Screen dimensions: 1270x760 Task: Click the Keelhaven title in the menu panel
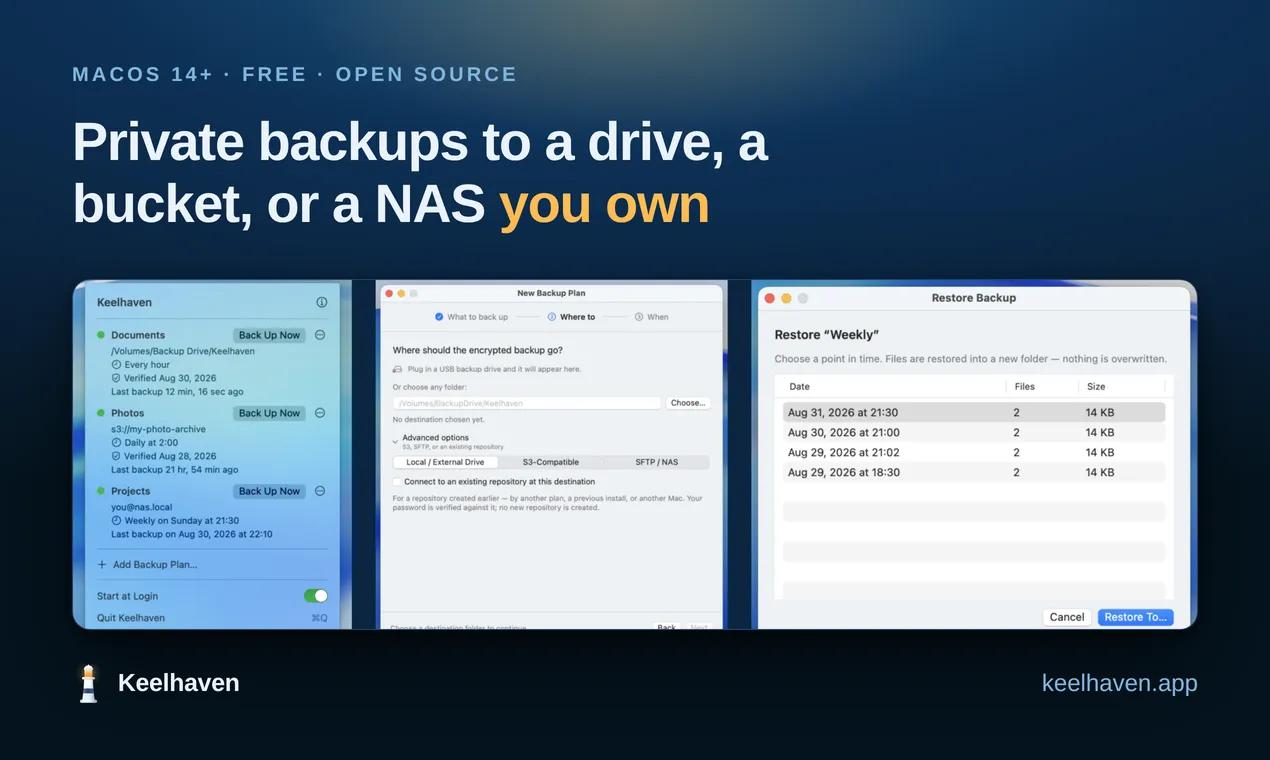125,302
